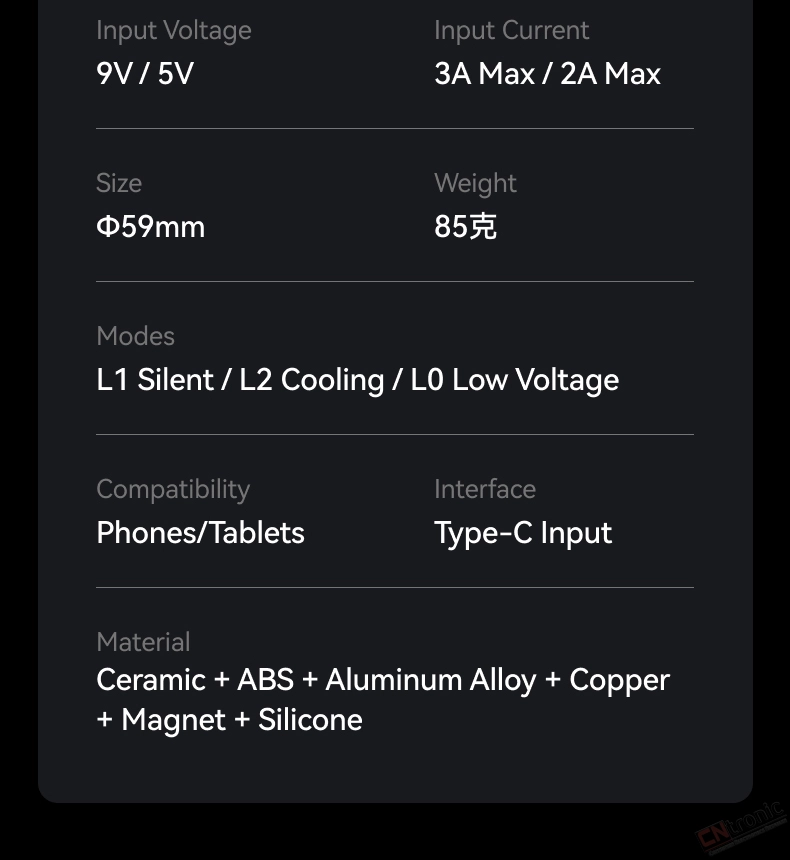Click the Magnet + Silicone line
The height and width of the screenshot is (860, 790).
click(229, 720)
